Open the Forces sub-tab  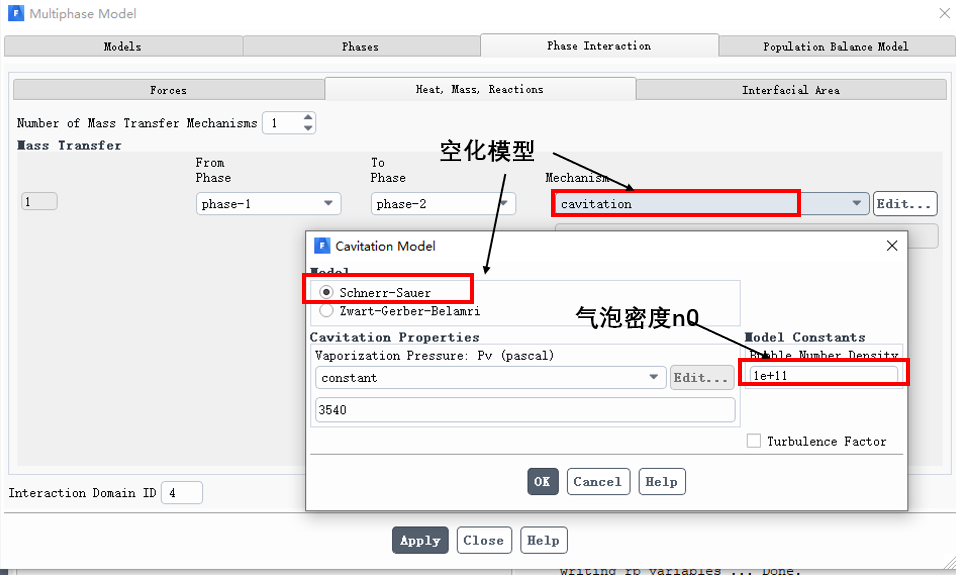click(x=169, y=90)
